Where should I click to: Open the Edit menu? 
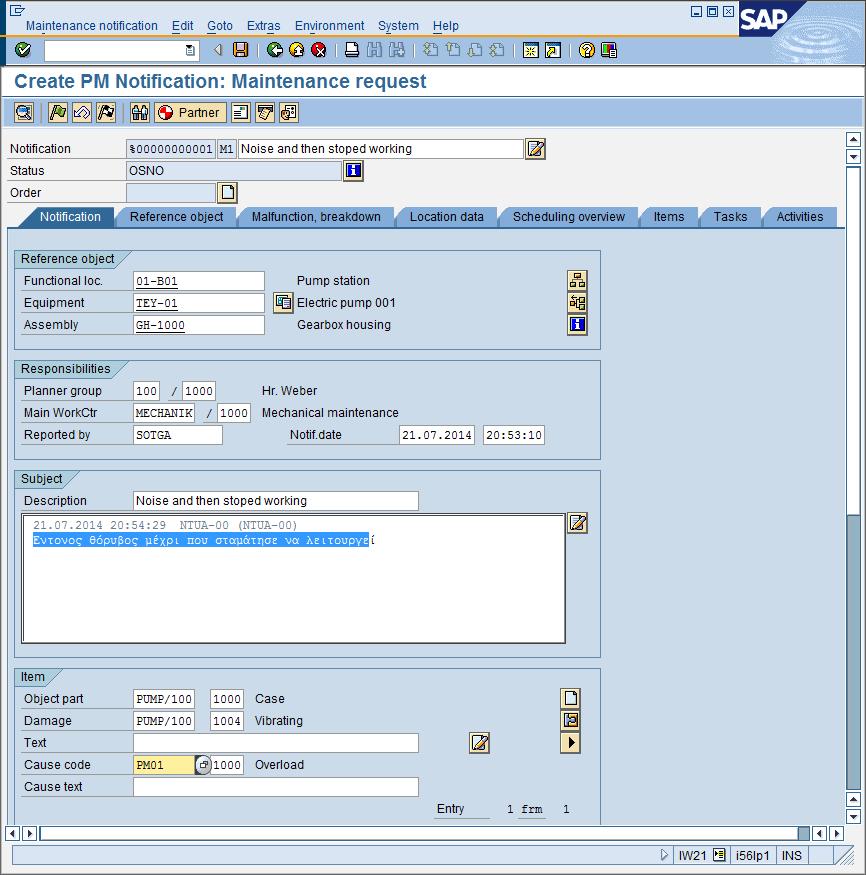(182, 26)
